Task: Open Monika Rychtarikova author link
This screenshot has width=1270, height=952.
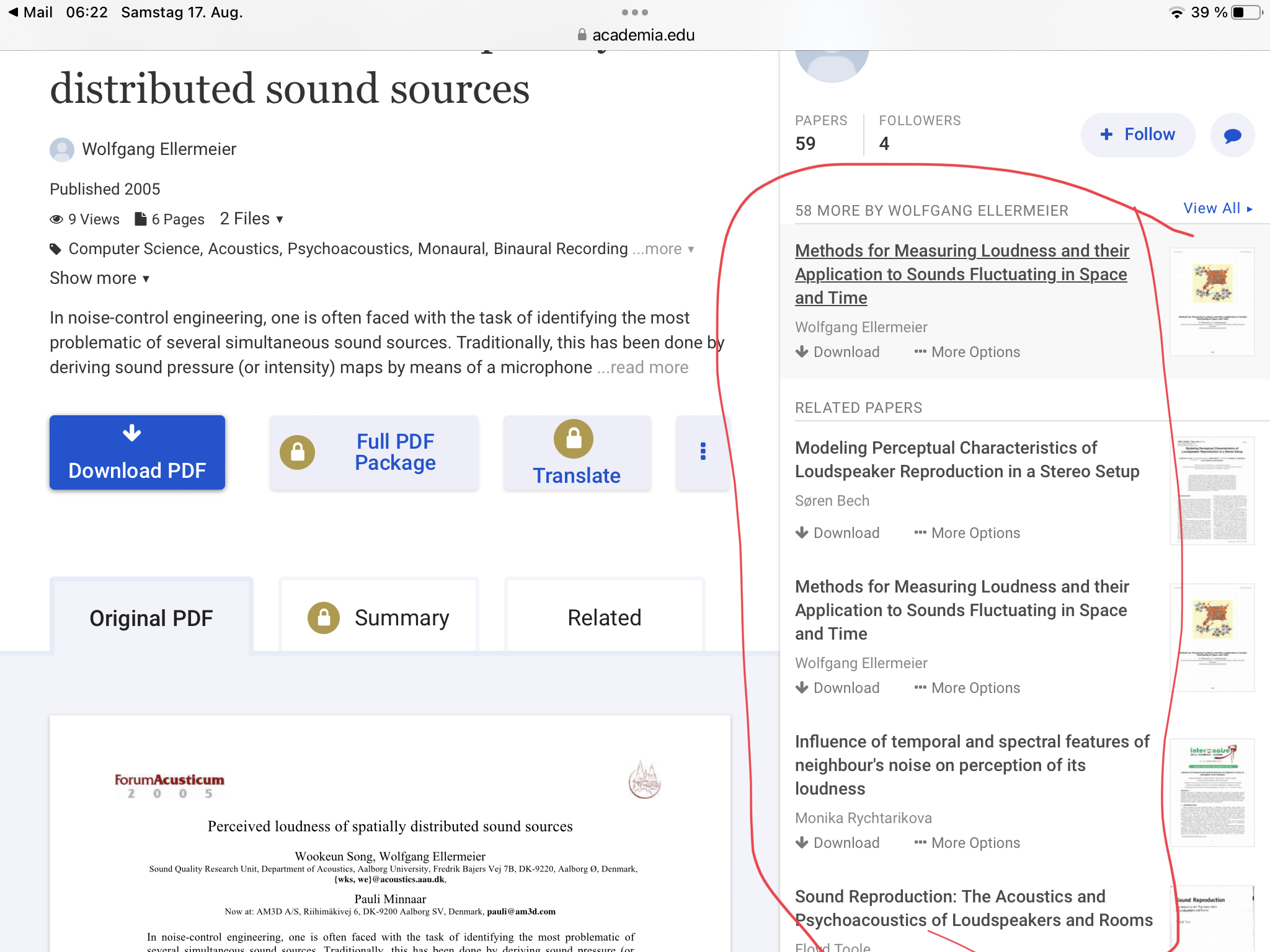Action: (863, 818)
